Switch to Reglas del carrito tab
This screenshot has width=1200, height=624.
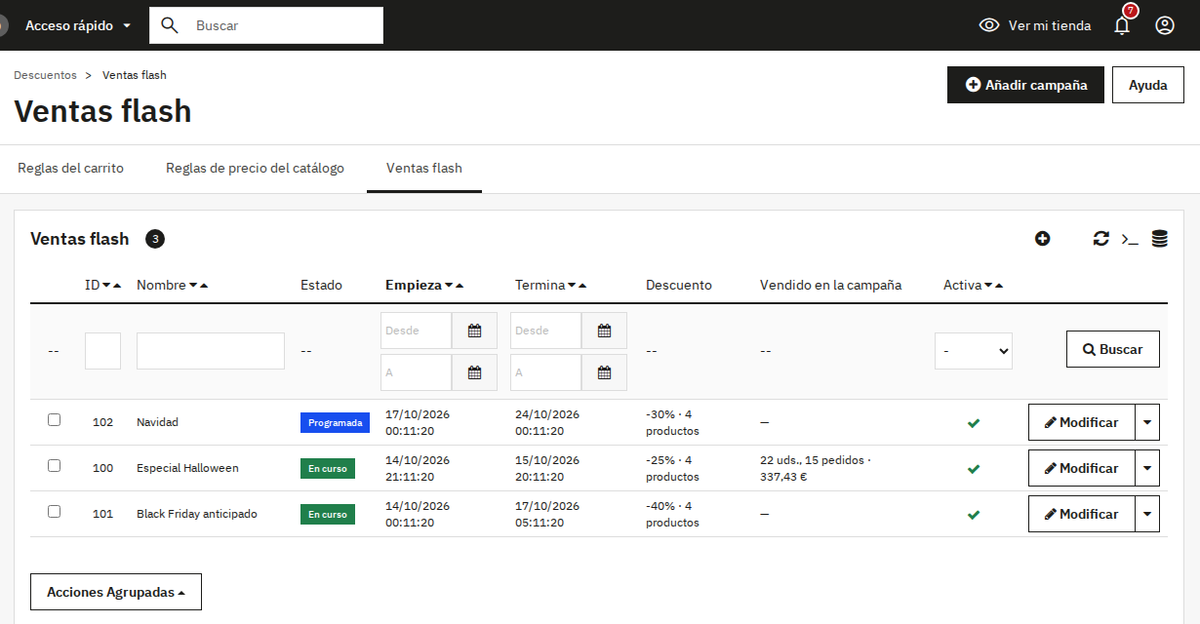tap(71, 168)
